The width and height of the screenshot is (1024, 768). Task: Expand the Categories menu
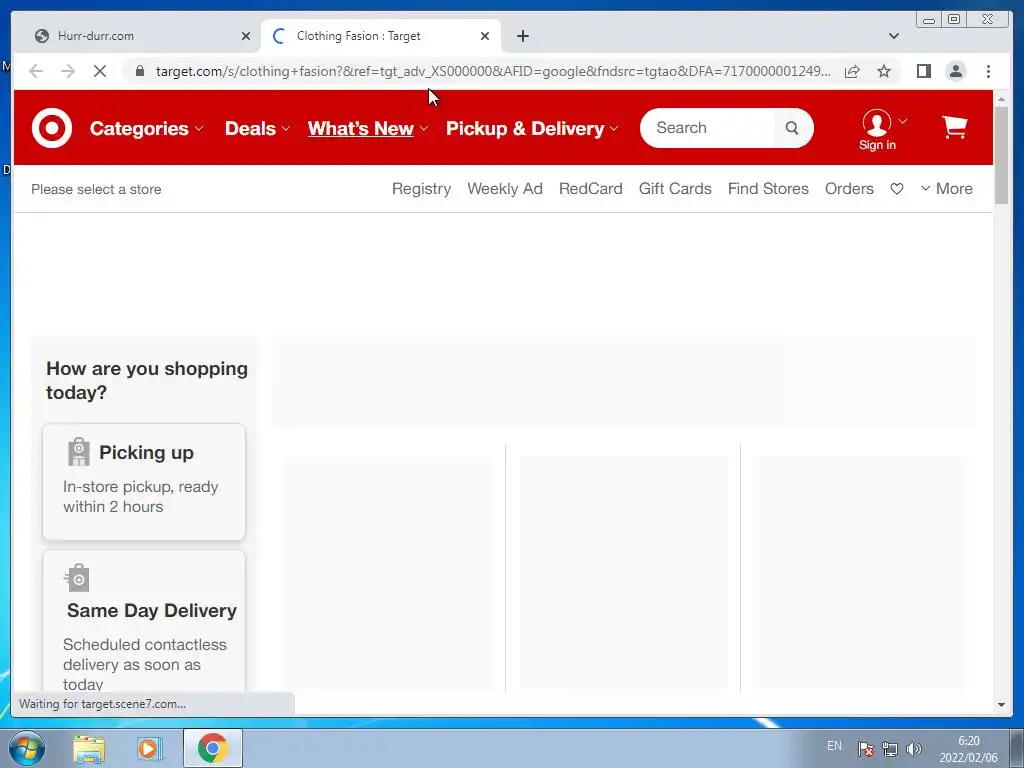pyautogui.click(x=146, y=129)
